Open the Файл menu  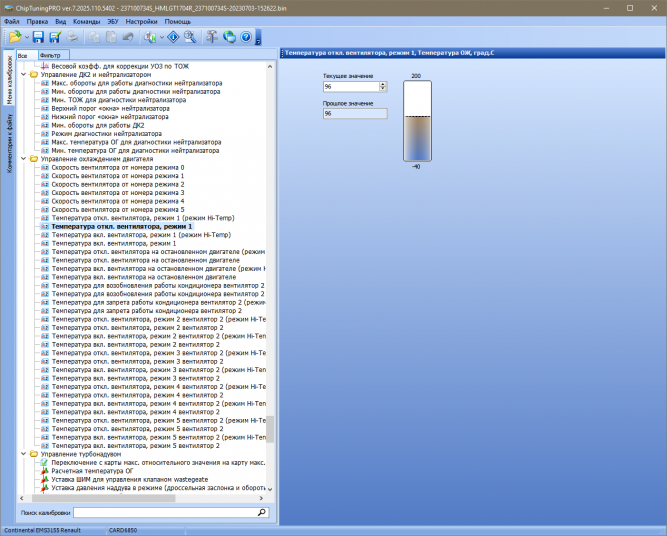coord(11,21)
